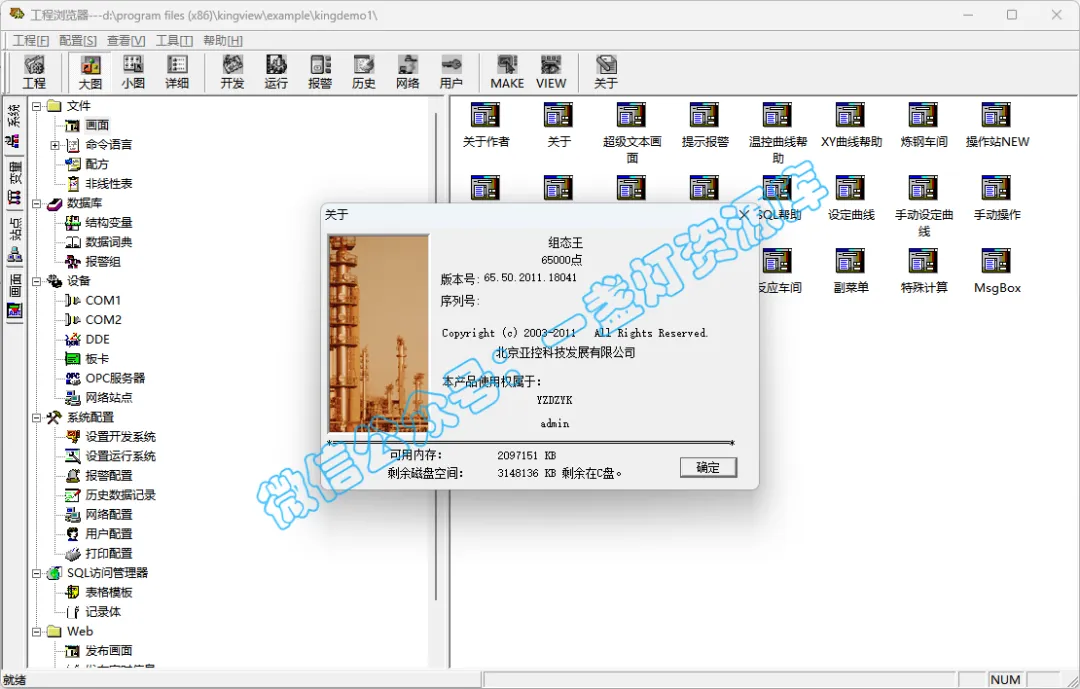Collapse the Web tree node
The height and width of the screenshot is (689, 1080).
pos(37,631)
